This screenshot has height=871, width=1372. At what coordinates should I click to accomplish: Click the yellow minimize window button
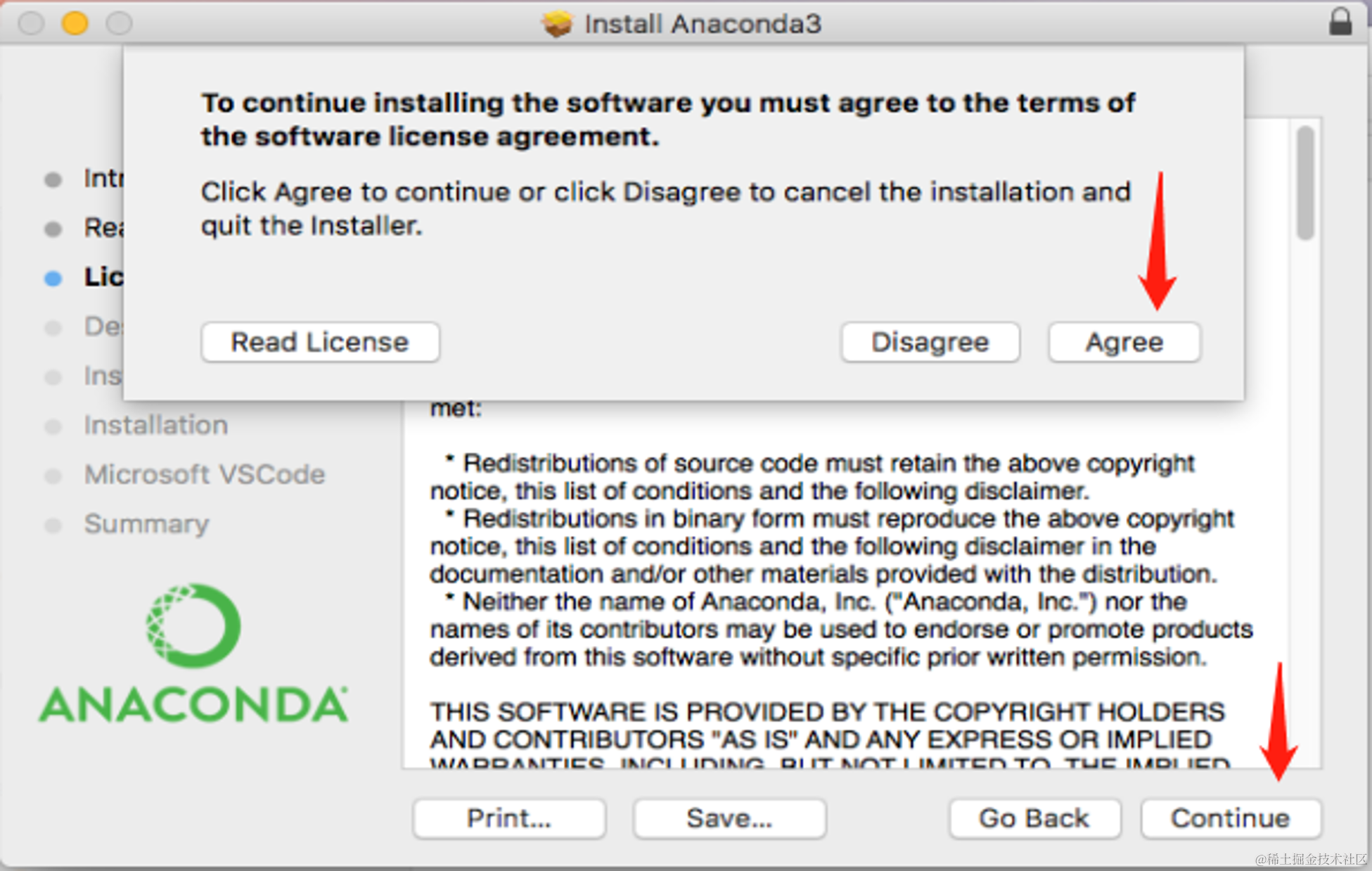75,23
